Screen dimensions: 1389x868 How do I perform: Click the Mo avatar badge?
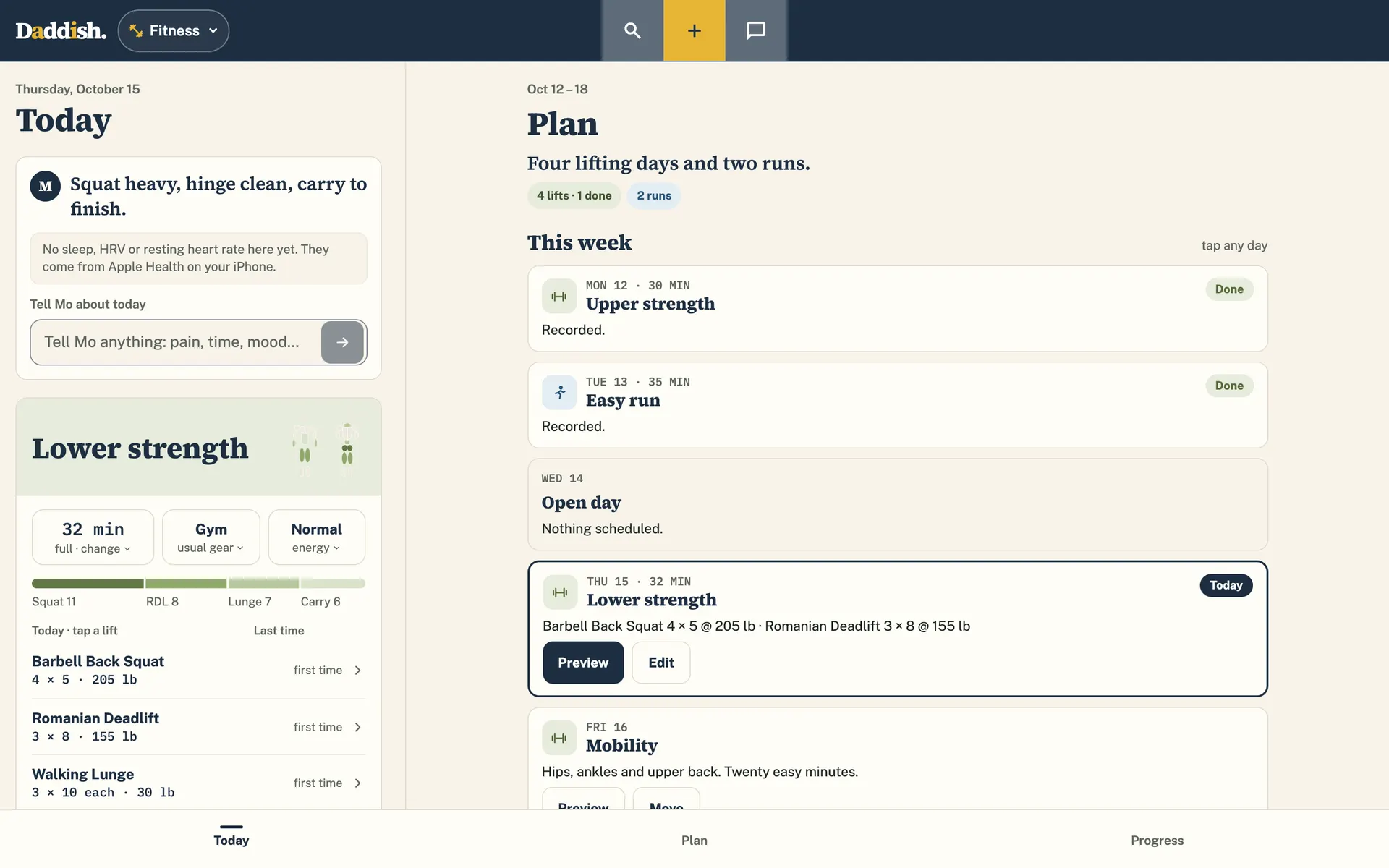[45, 186]
